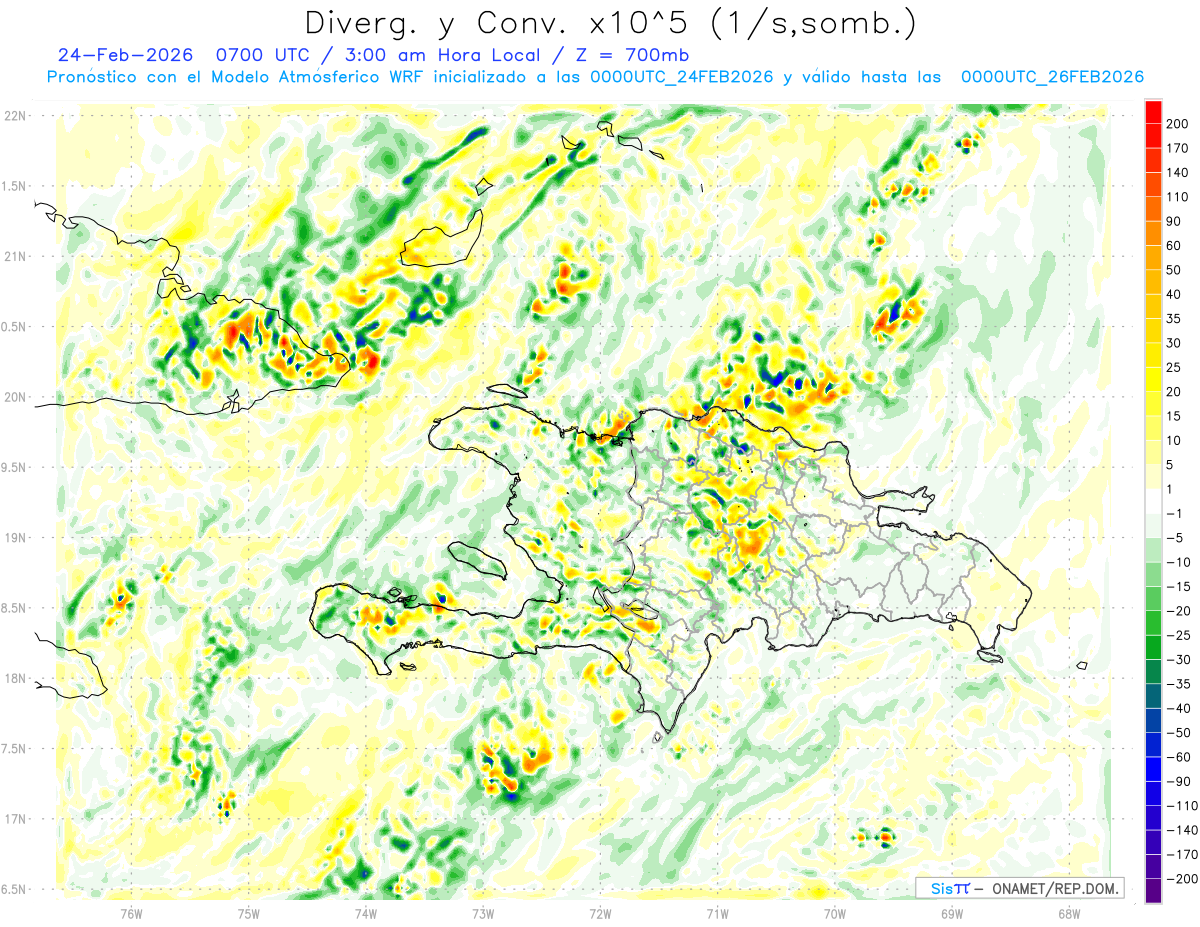Click the positive "25" color scale value
Screen dimensions: 1200x927
point(1174,367)
